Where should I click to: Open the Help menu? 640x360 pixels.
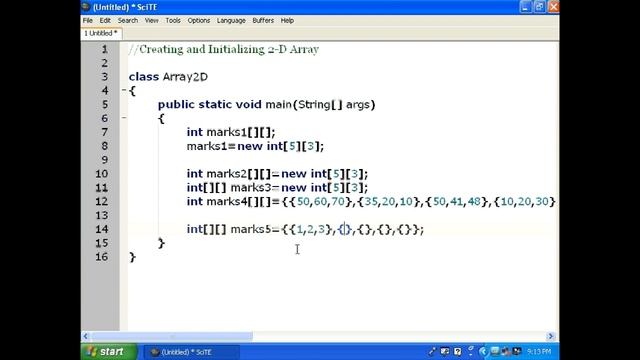tap(287, 20)
